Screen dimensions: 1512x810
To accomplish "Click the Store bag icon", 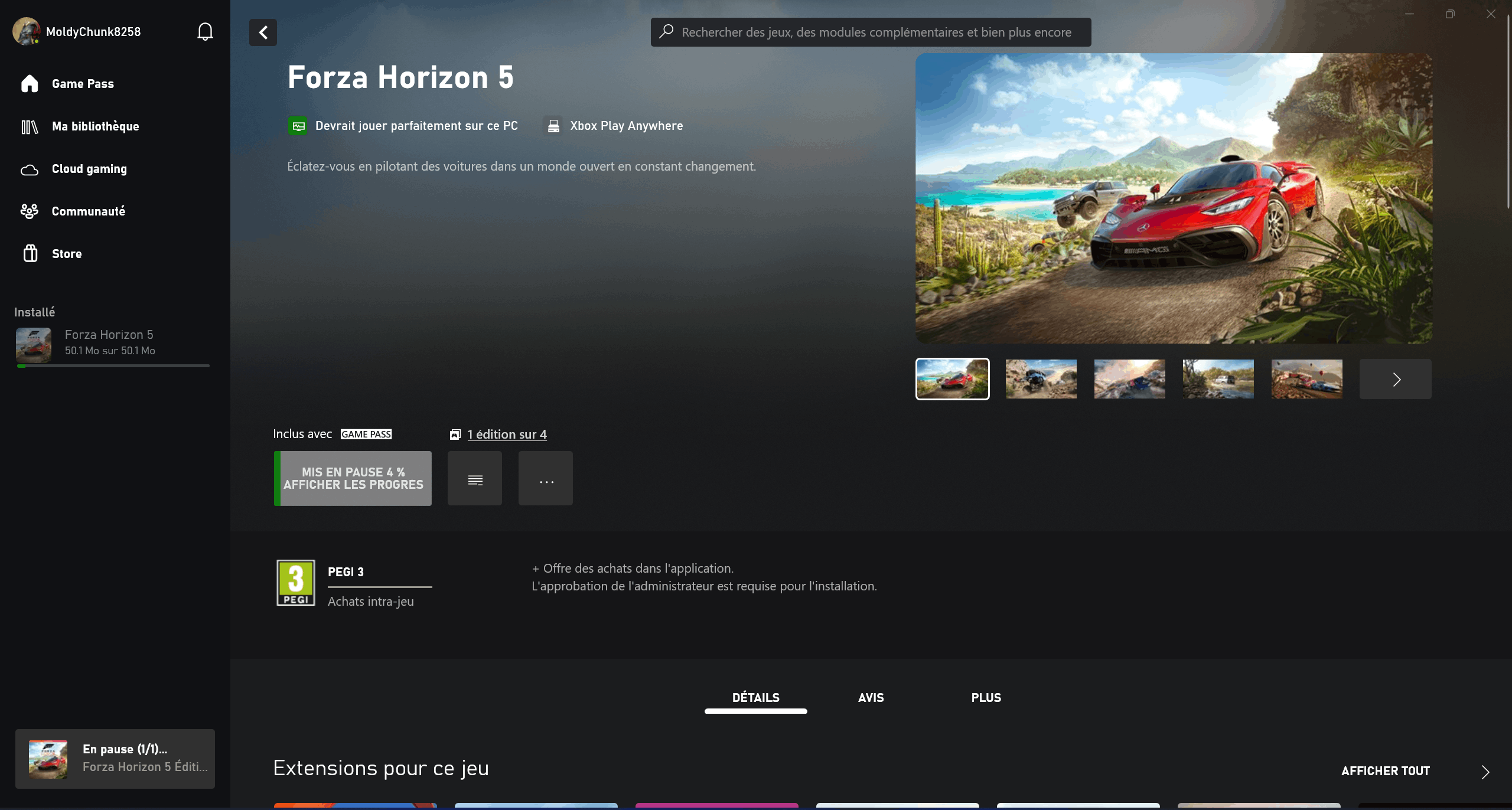I will 30,253.
